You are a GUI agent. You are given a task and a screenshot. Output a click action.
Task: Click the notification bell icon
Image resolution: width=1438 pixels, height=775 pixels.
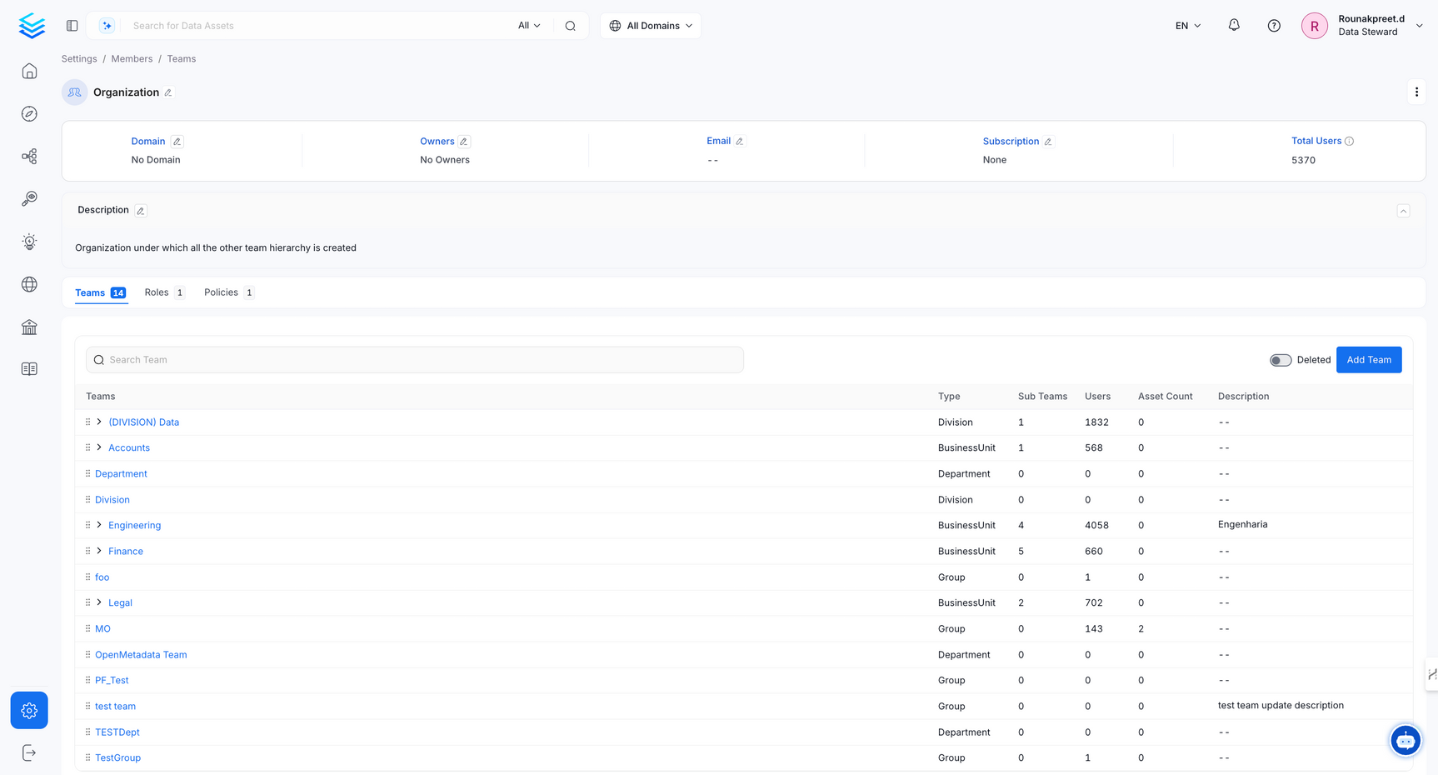point(1234,26)
